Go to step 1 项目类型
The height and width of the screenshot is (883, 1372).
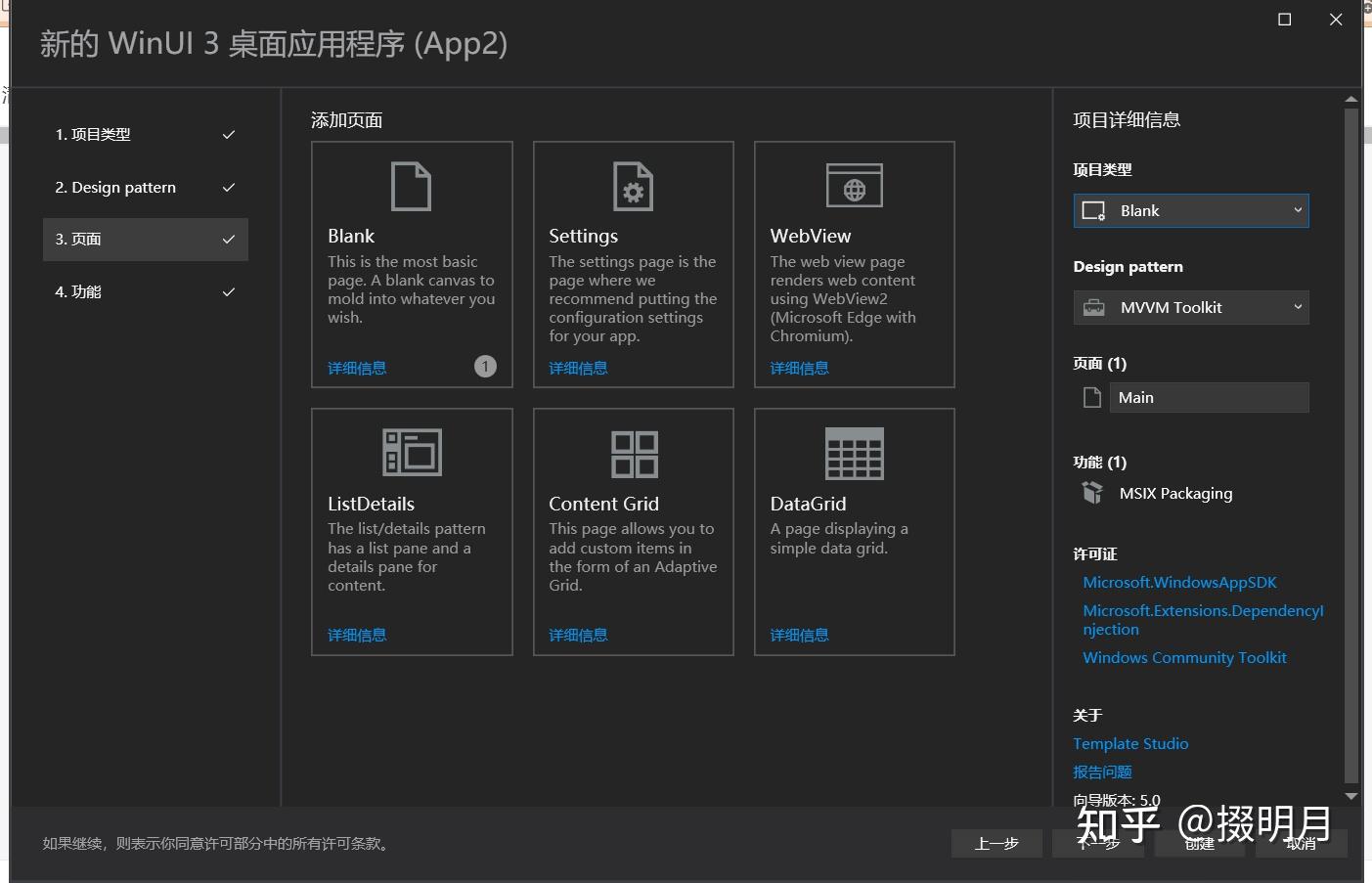pyautogui.click(x=145, y=135)
